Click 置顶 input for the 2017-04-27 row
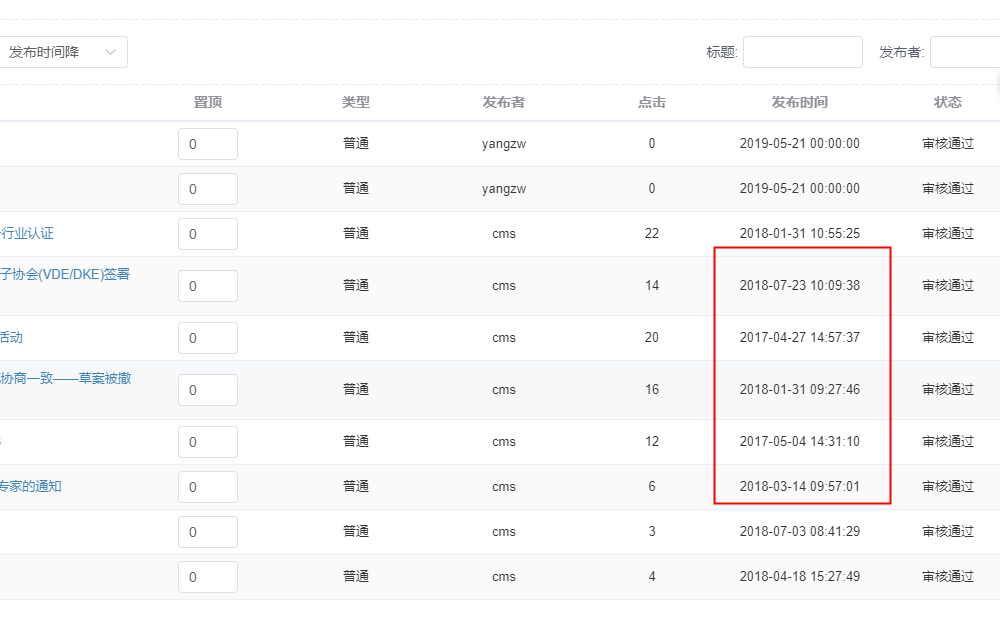 point(208,338)
